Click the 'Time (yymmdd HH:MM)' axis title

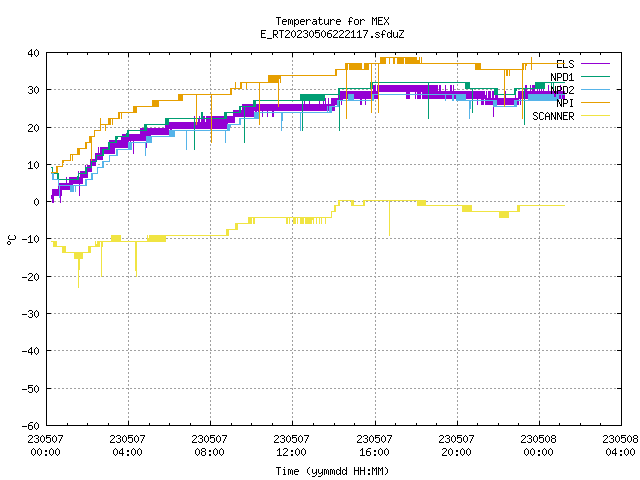click(x=332, y=471)
